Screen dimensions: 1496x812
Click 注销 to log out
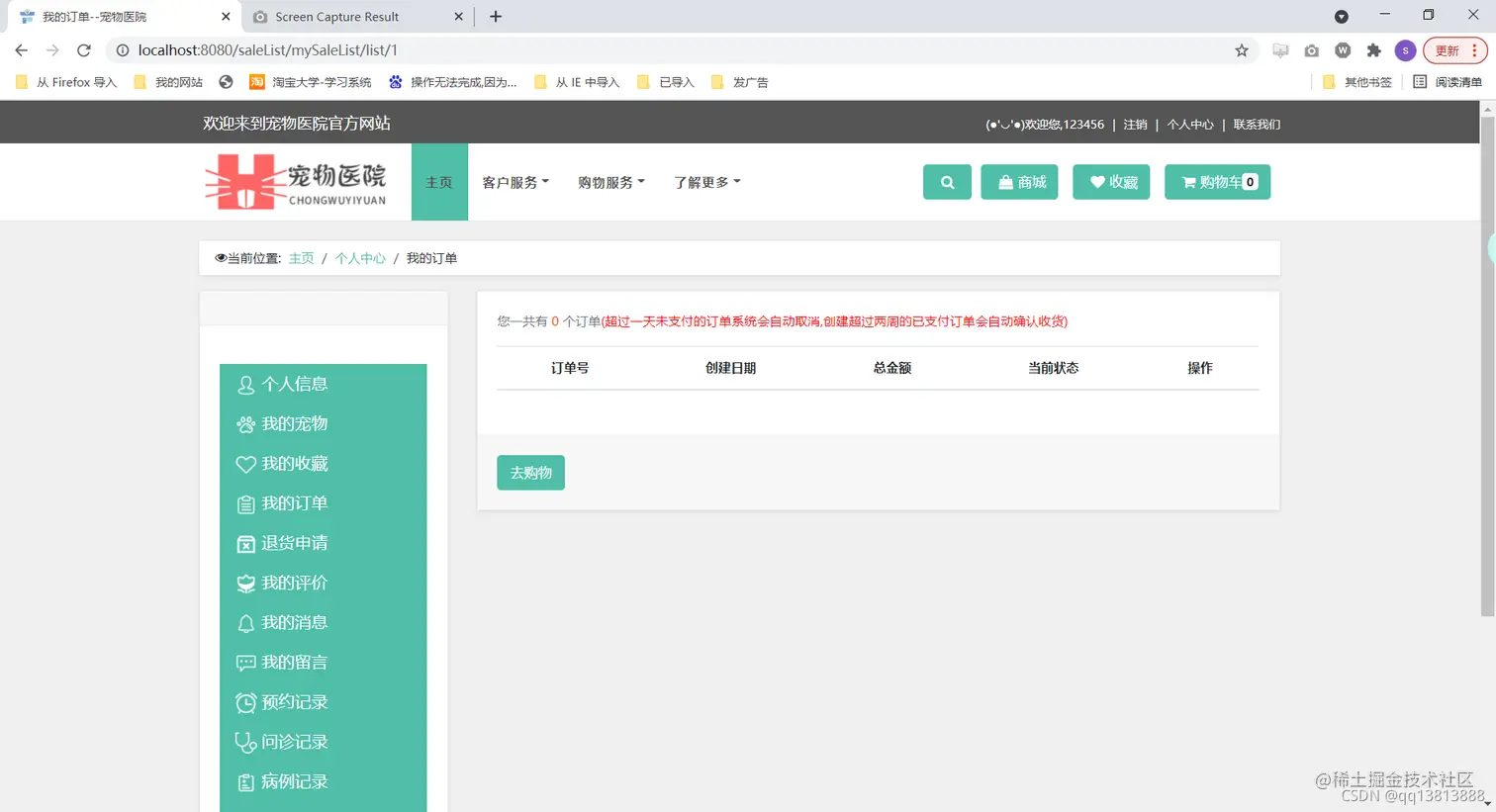1135,124
